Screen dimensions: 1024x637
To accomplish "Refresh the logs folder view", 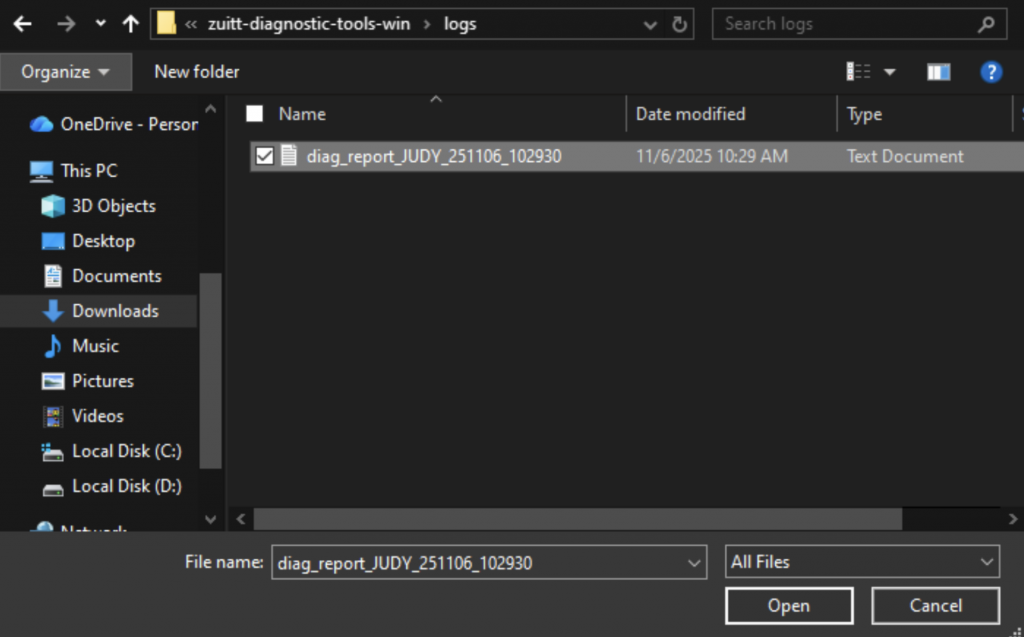I will pos(680,24).
